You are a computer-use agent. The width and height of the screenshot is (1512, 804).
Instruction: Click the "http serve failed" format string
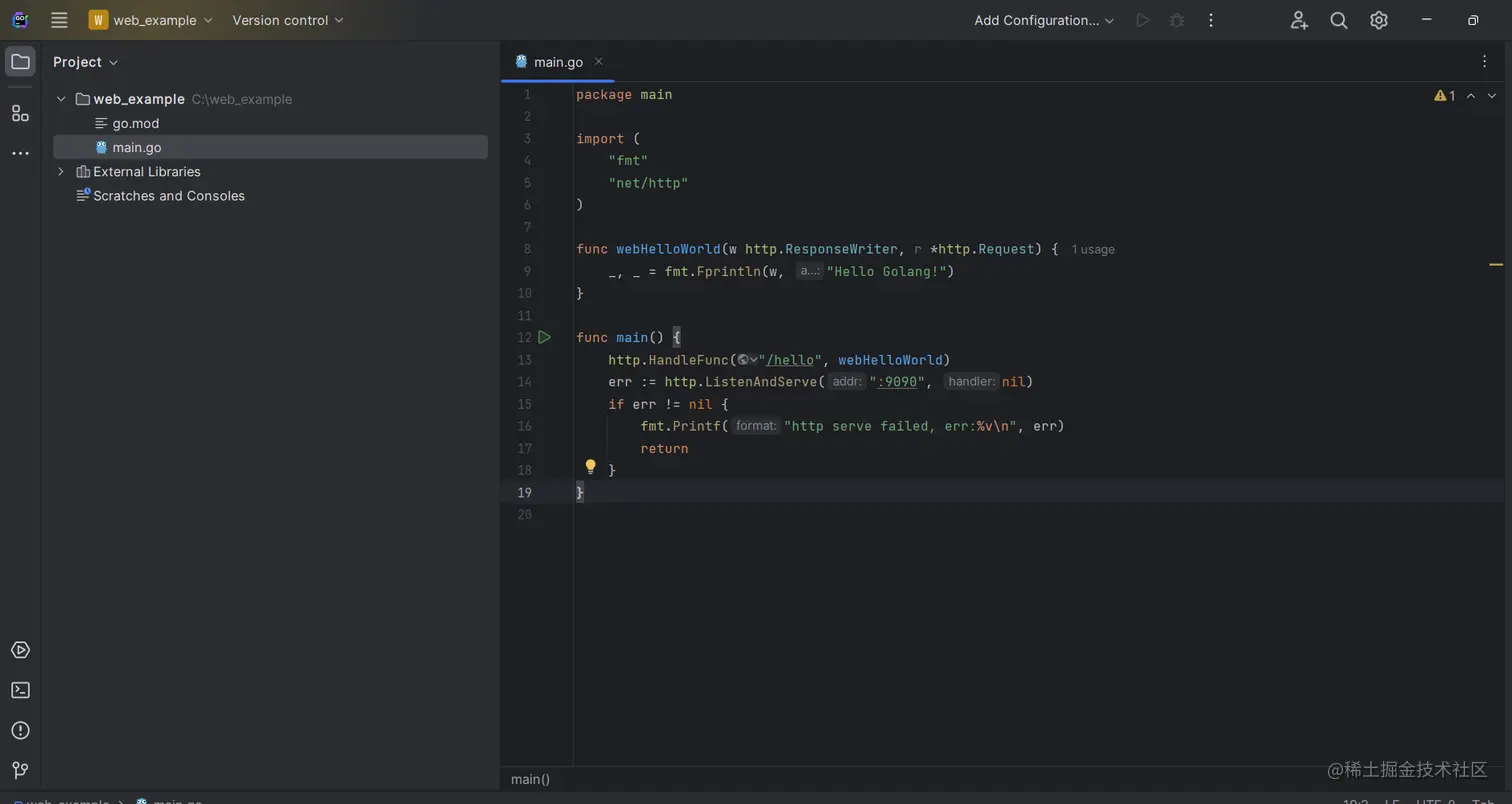point(900,426)
